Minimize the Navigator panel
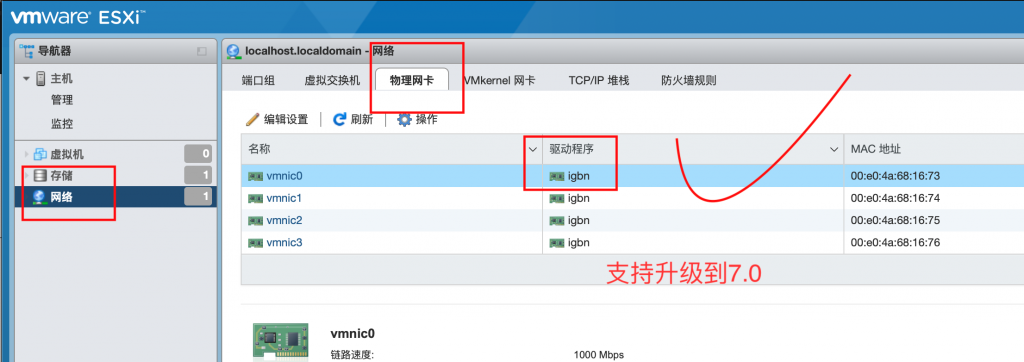Screen dimensions: 1024x362 [x=202, y=51]
